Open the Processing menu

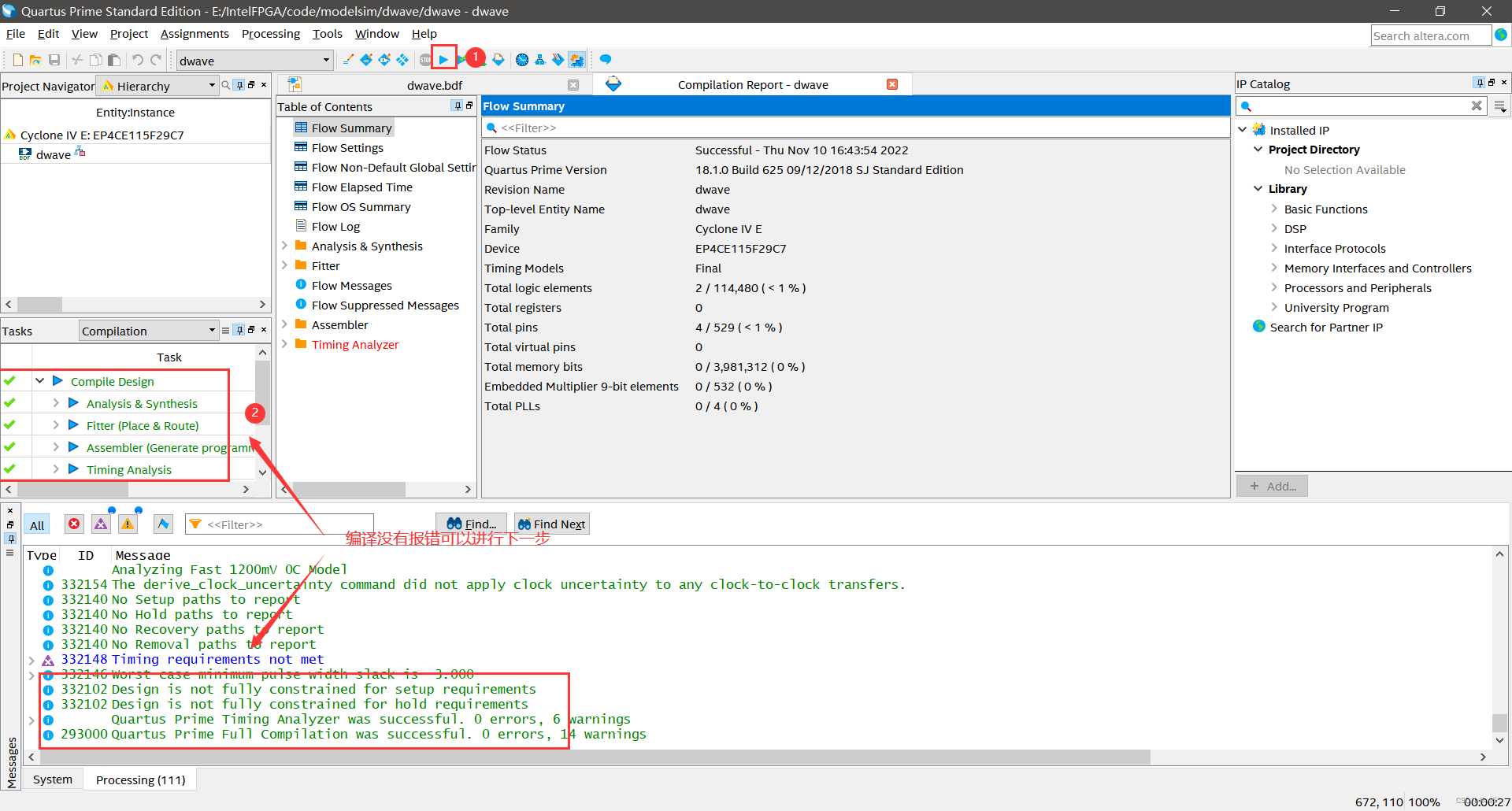pyautogui.click(x=271, y=34)
